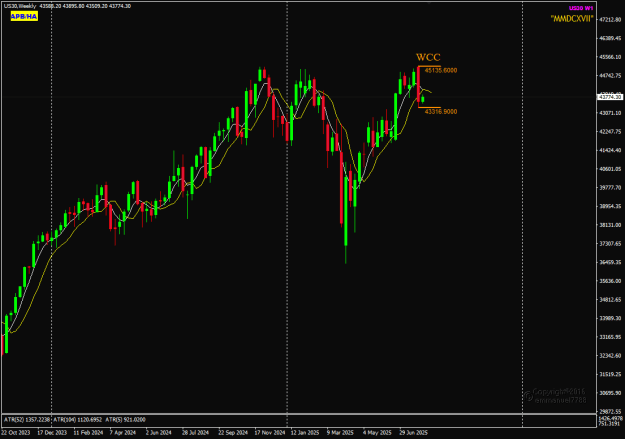Image resolution: width=625 pixels, height=439 pixels.
Task: Click the 43316.9000 level label
Action: coord(441,112)
